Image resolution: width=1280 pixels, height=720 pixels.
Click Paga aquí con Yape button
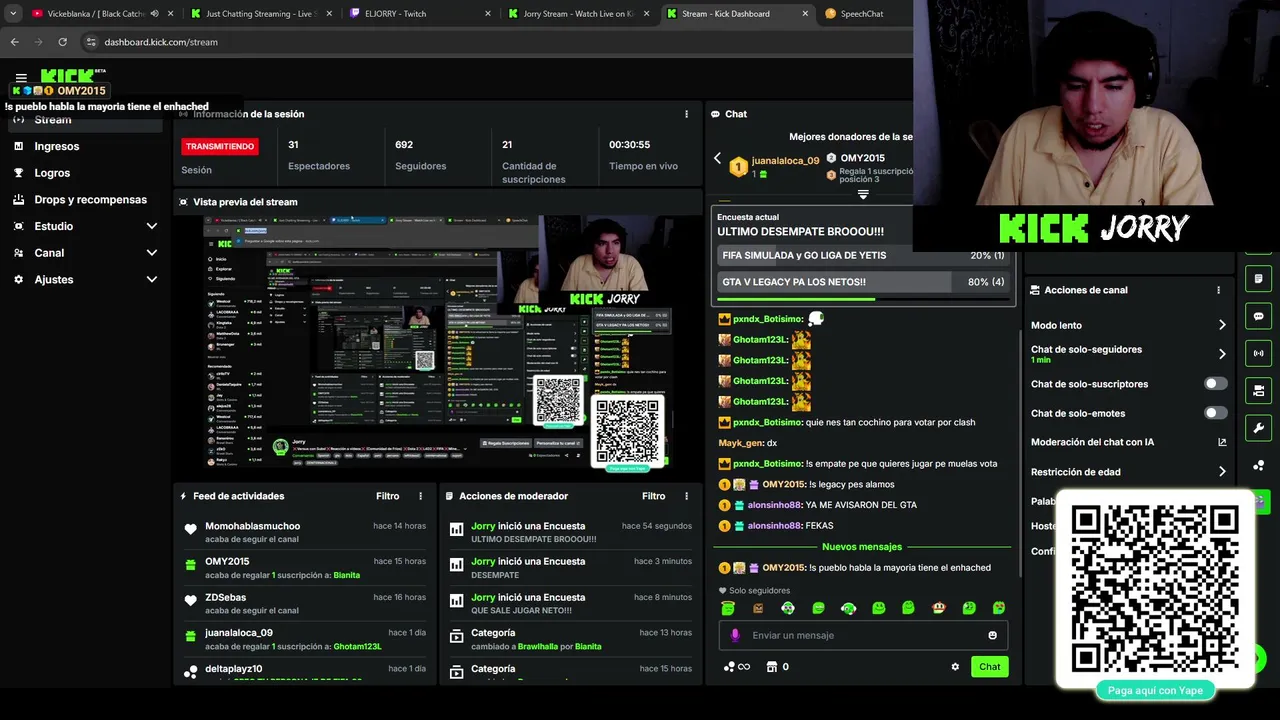(x=1155, y=690)
